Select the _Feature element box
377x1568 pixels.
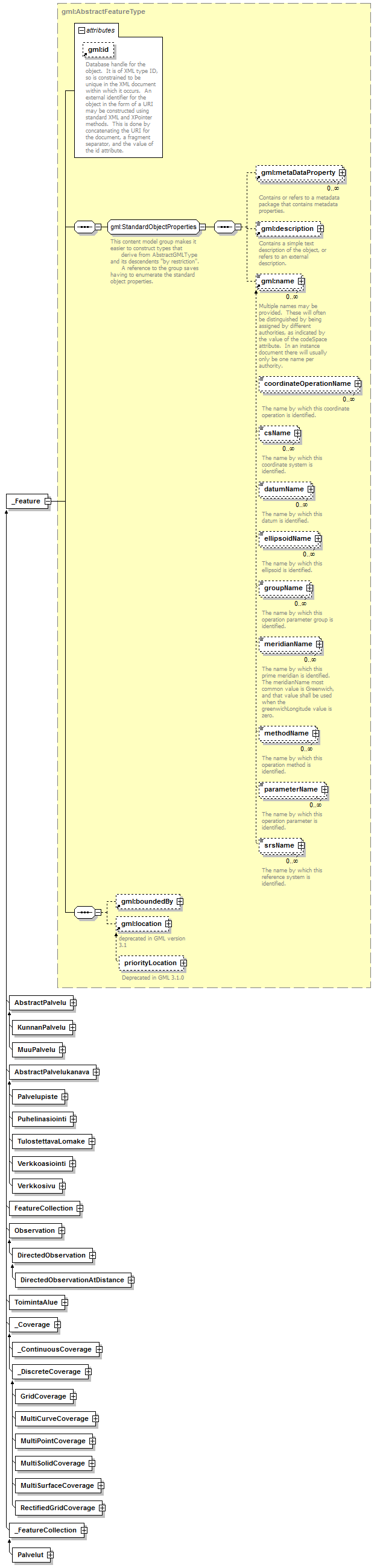tap(27, 502)
